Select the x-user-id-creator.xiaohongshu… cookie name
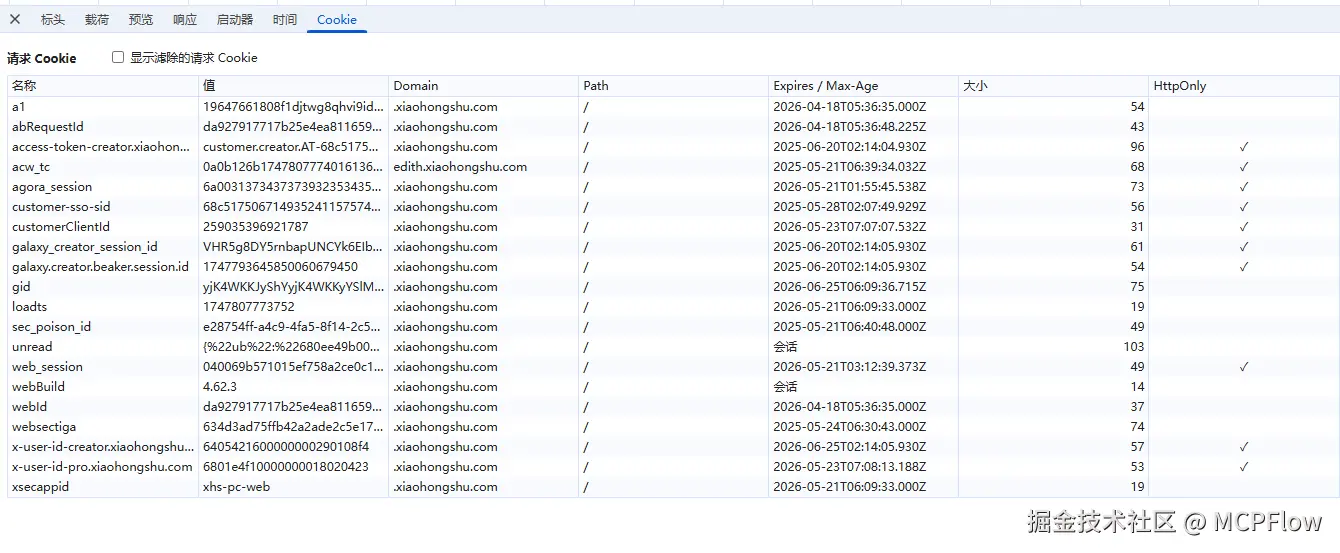The width and height of the screenshot is (1340, 553). (x=103, y=447)
